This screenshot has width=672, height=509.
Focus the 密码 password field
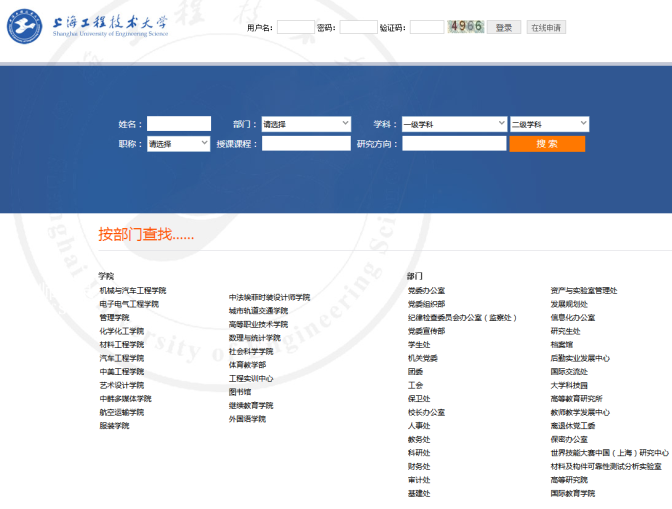pyautogui.click(x=358, y=27)
